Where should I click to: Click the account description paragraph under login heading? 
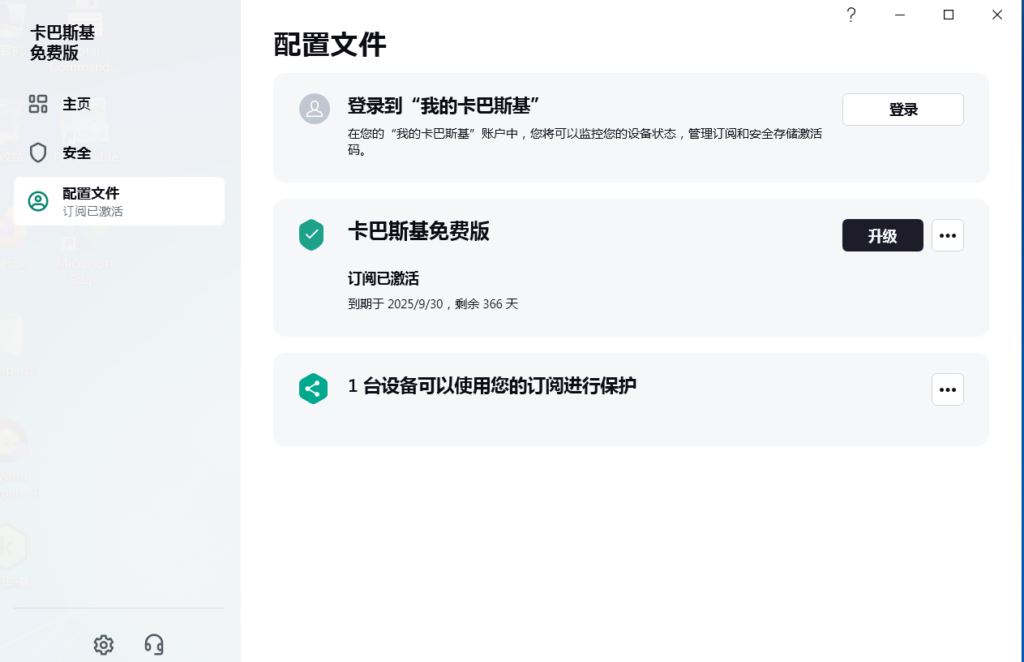[x=584, y=142]
